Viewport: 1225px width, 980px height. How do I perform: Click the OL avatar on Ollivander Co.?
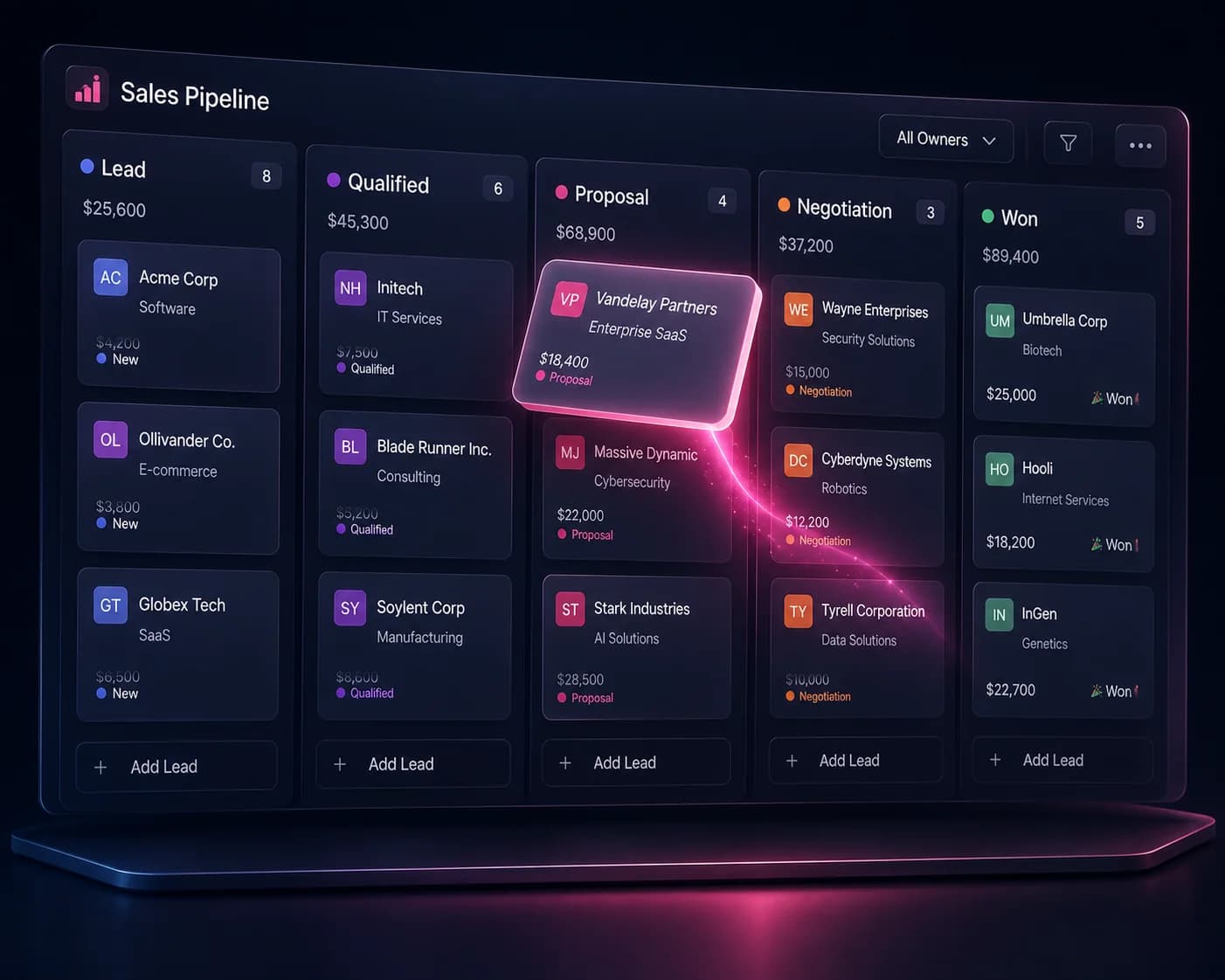pyautogui.click(x=111, y=439)
